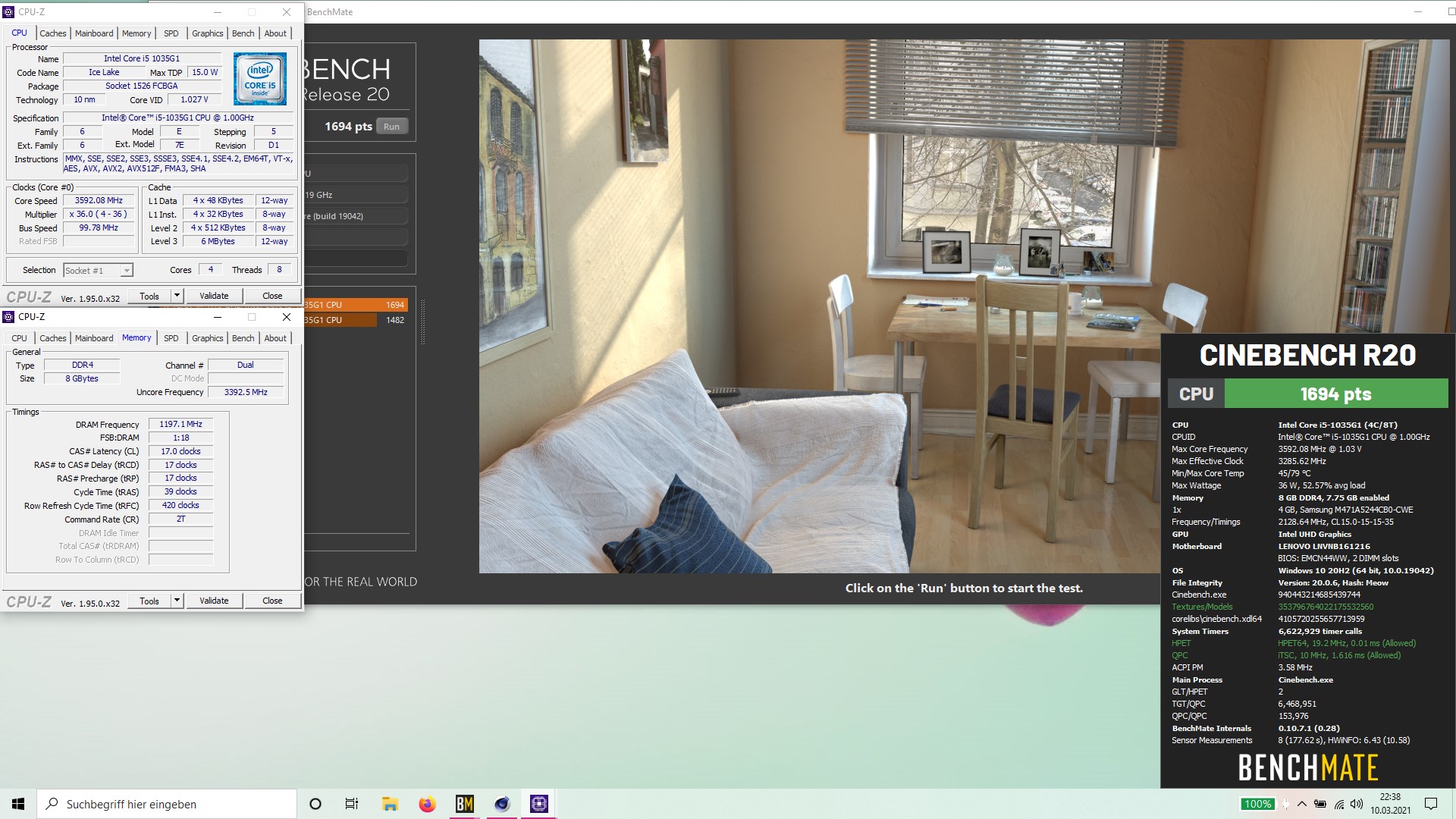This screenshot has height=819, width=1456.
Task: Click the Textures/Models hash line in BenchMate
Action: point(1272,607)
